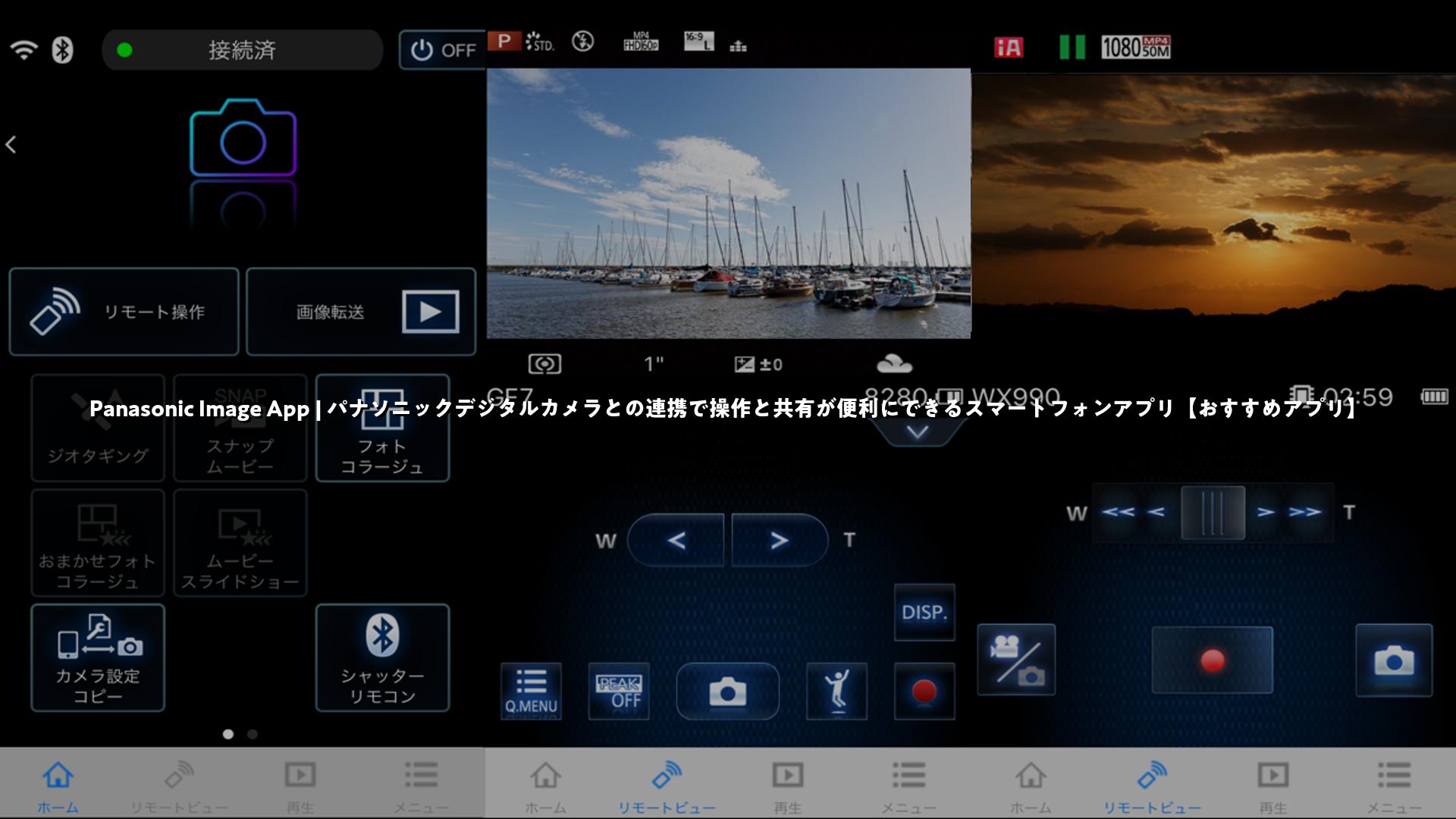Click the center zoom slider handle
Image resolution: width=1456 pixels, height=819 pixels.
[1213, 513]
